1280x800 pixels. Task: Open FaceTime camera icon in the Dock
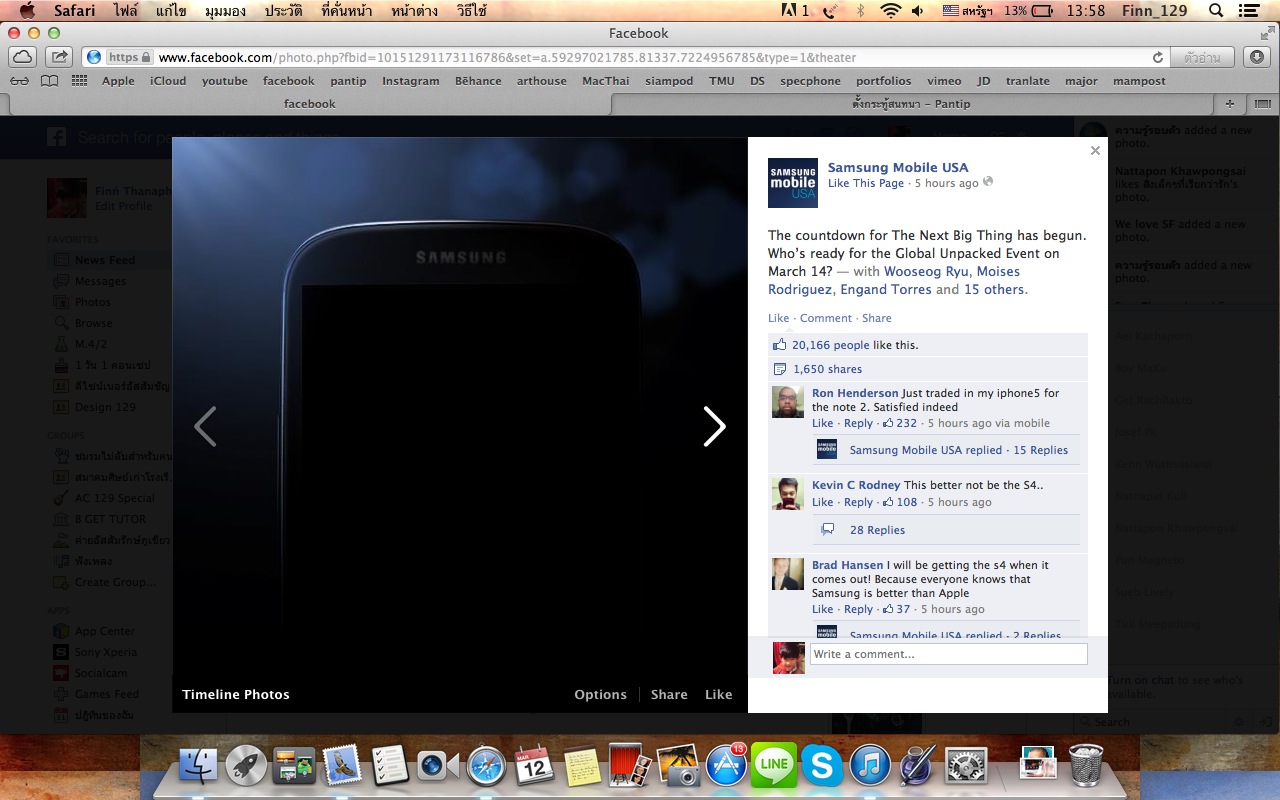[x=438, y=766]
